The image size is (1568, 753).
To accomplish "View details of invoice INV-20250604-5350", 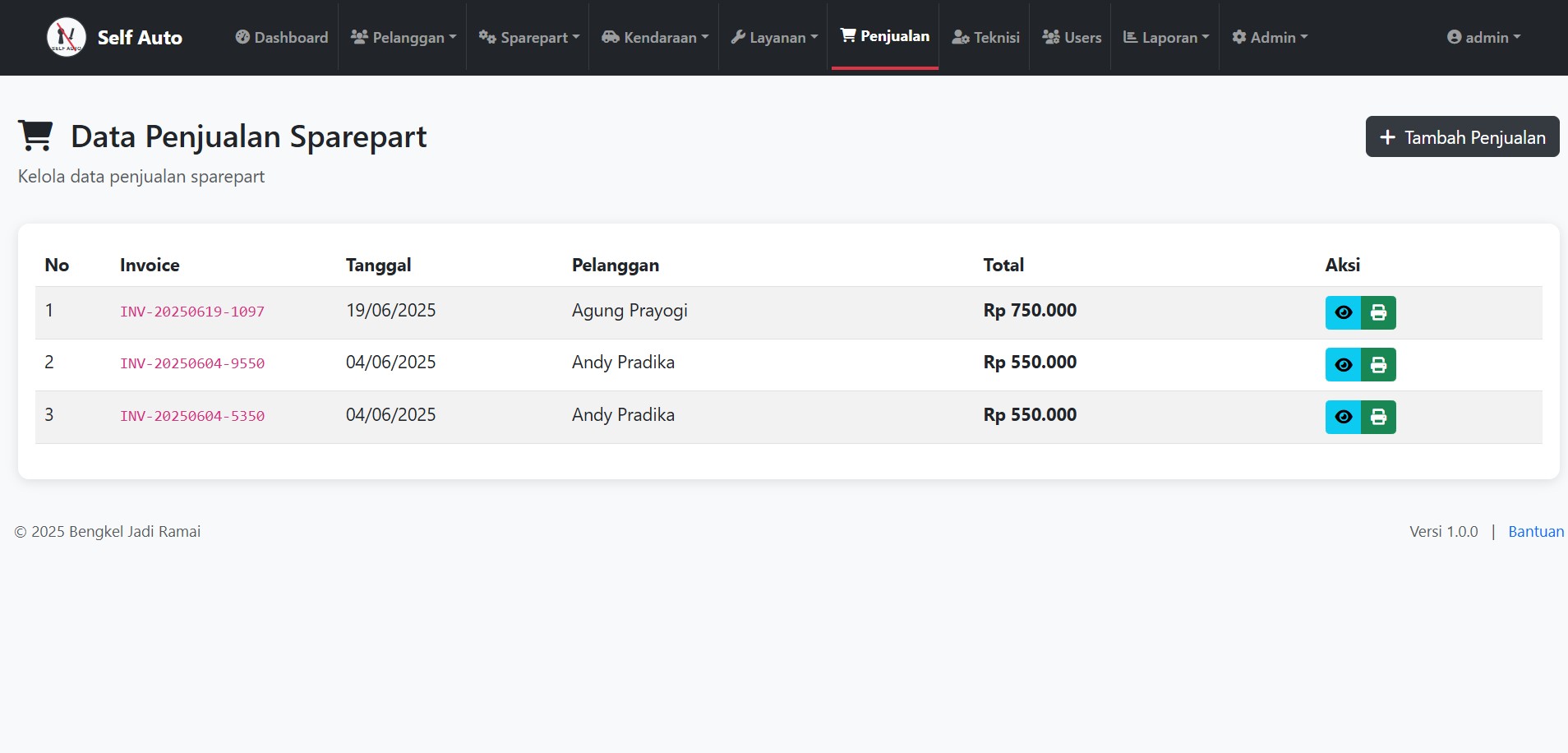I will [1343, 417].
